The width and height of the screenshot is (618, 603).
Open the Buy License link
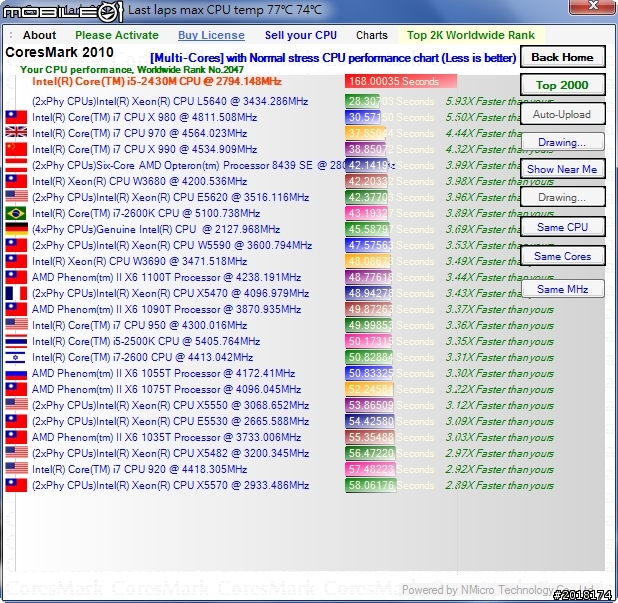(211, 35)
